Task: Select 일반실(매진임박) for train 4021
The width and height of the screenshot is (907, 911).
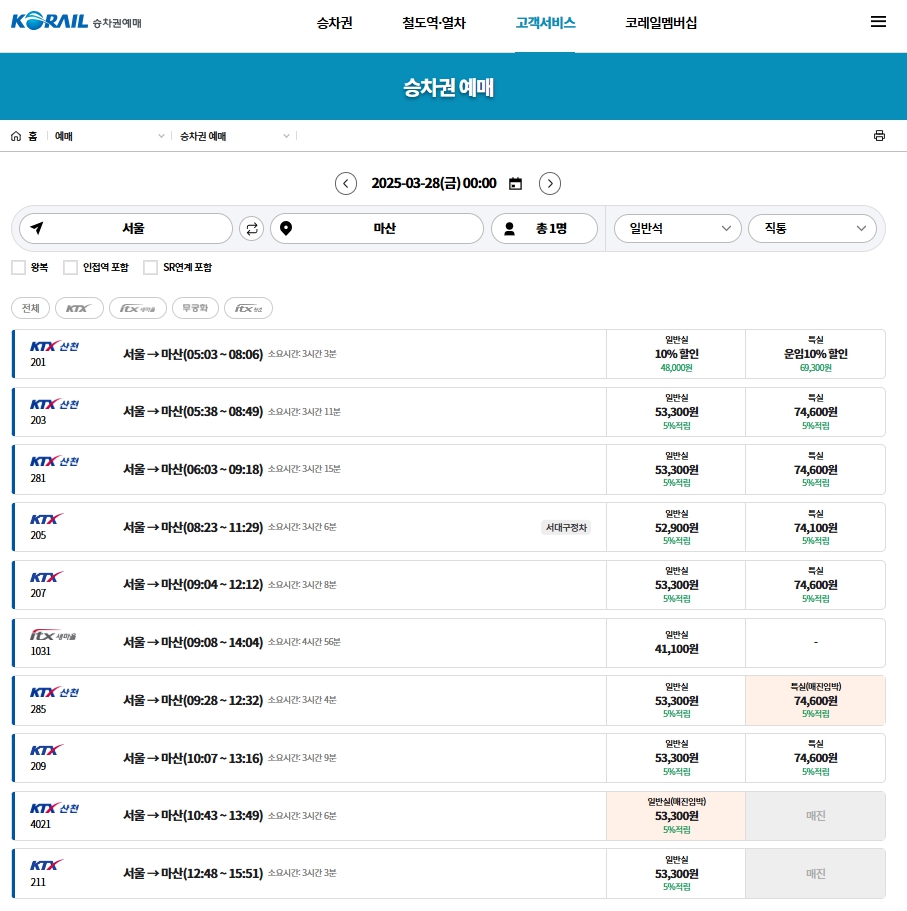Action: coord(676,816)
